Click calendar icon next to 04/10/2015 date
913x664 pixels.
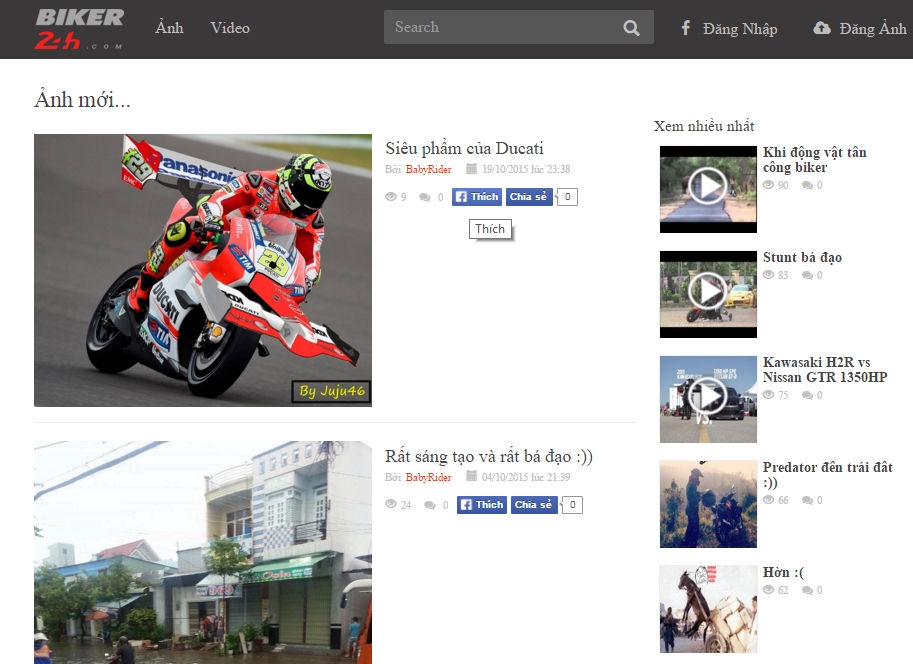tap(472, 476)
